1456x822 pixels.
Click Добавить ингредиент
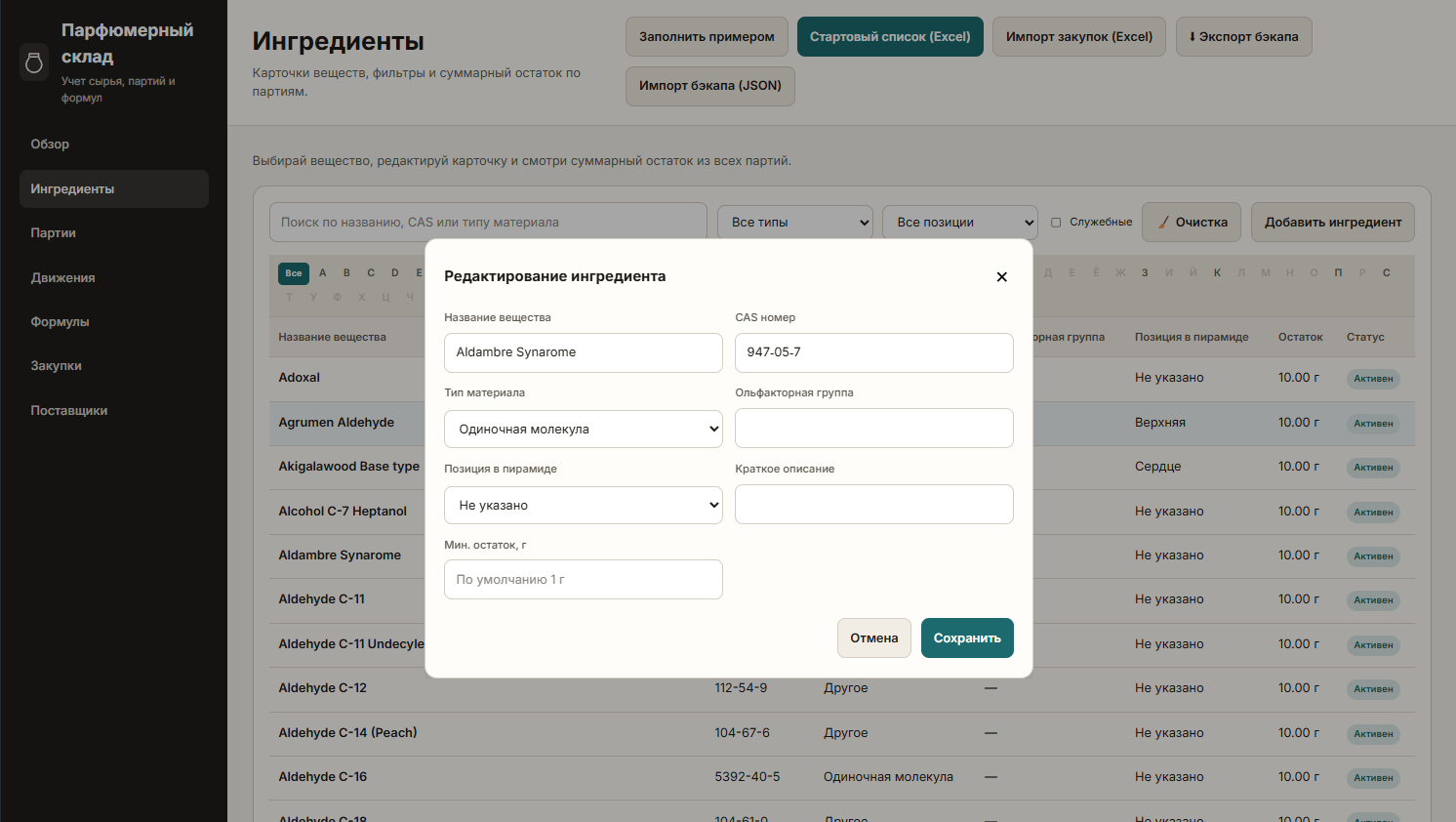tap(1332, 222)
